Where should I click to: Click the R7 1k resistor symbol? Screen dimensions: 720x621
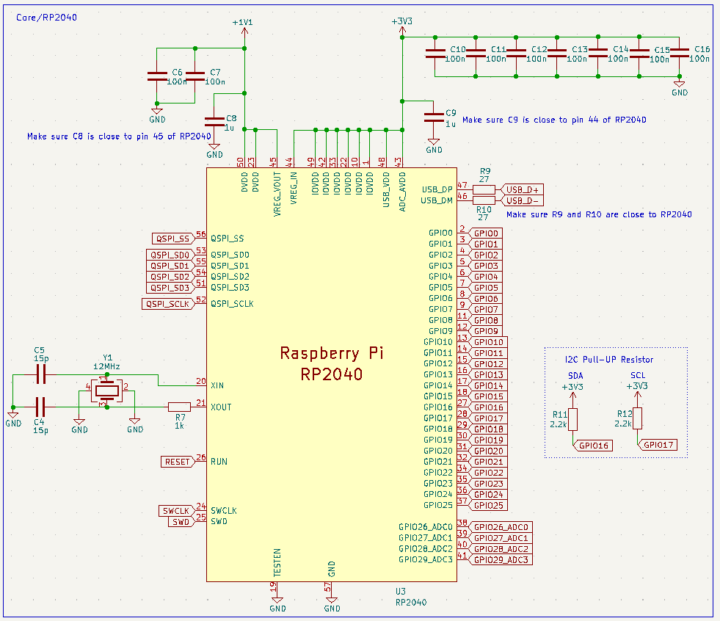(179, 406)
